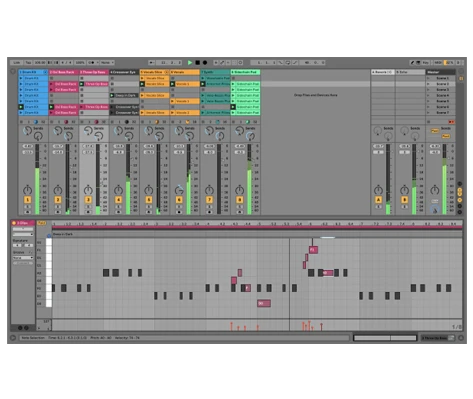Click the Tap tempo button
The width and height of the screenshot is (473, 399).
pyautogui.click(x=28, y=62)
